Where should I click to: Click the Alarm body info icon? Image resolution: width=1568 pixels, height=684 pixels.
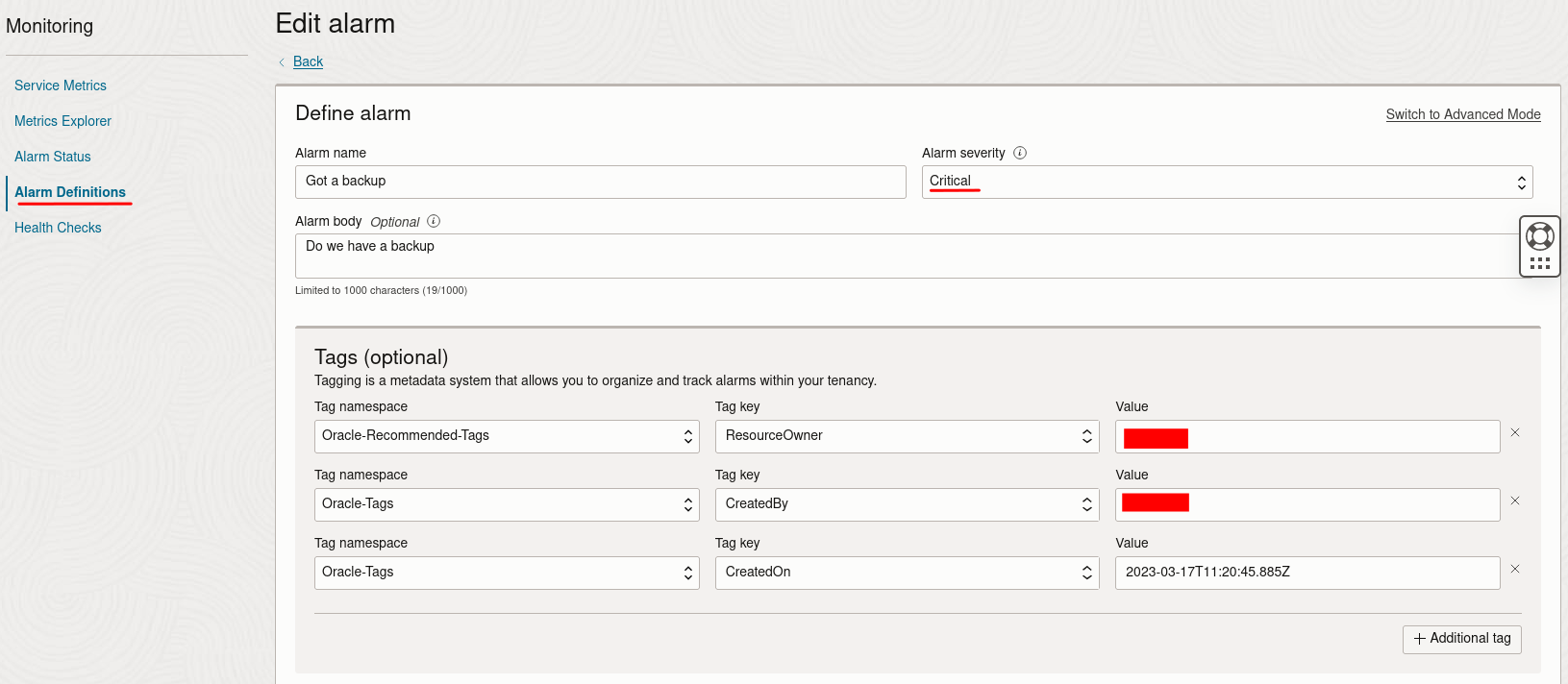coord(434,221)
